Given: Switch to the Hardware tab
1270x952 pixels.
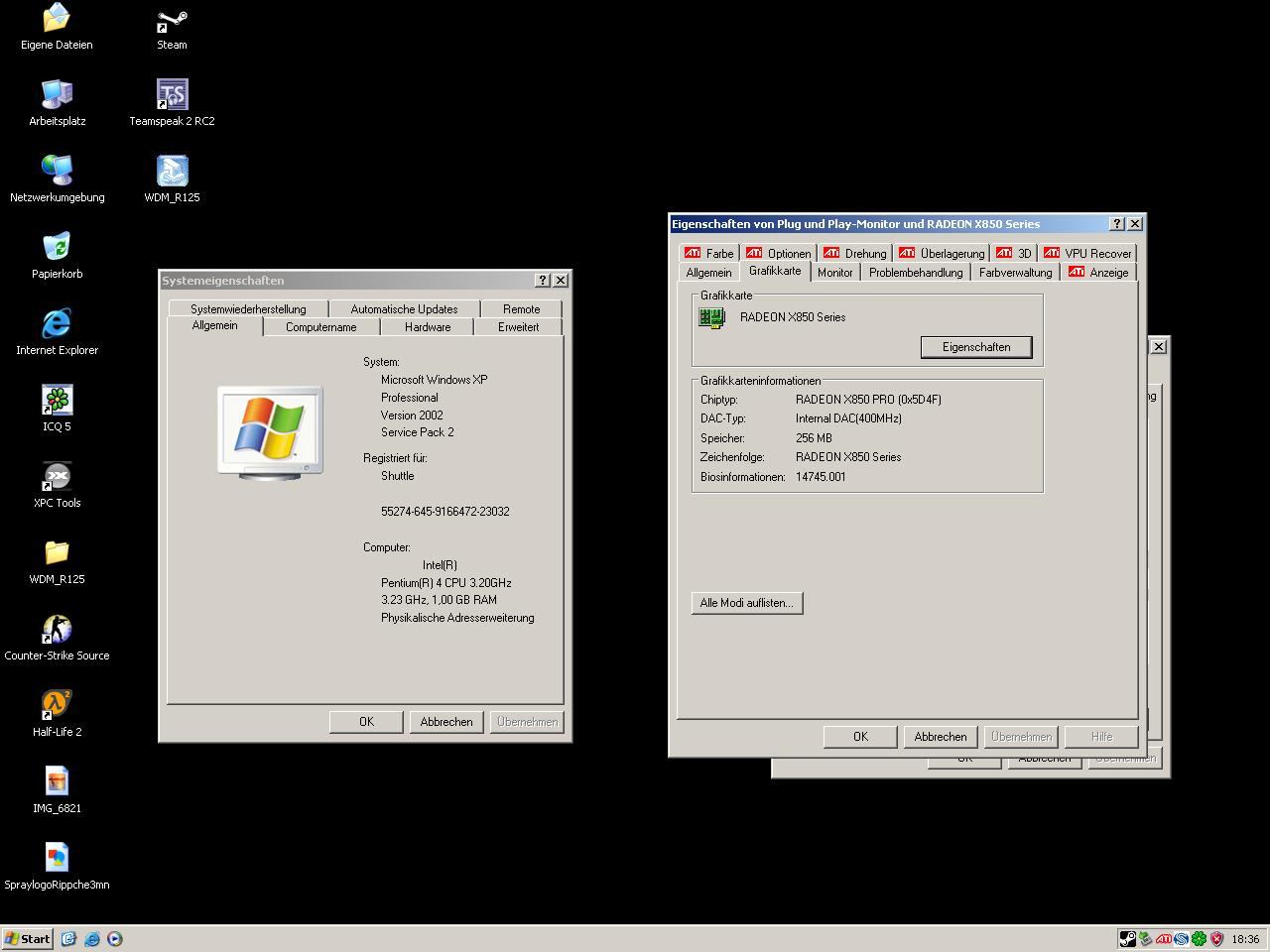Looking at the screenshot, I should tap(428, 327).
